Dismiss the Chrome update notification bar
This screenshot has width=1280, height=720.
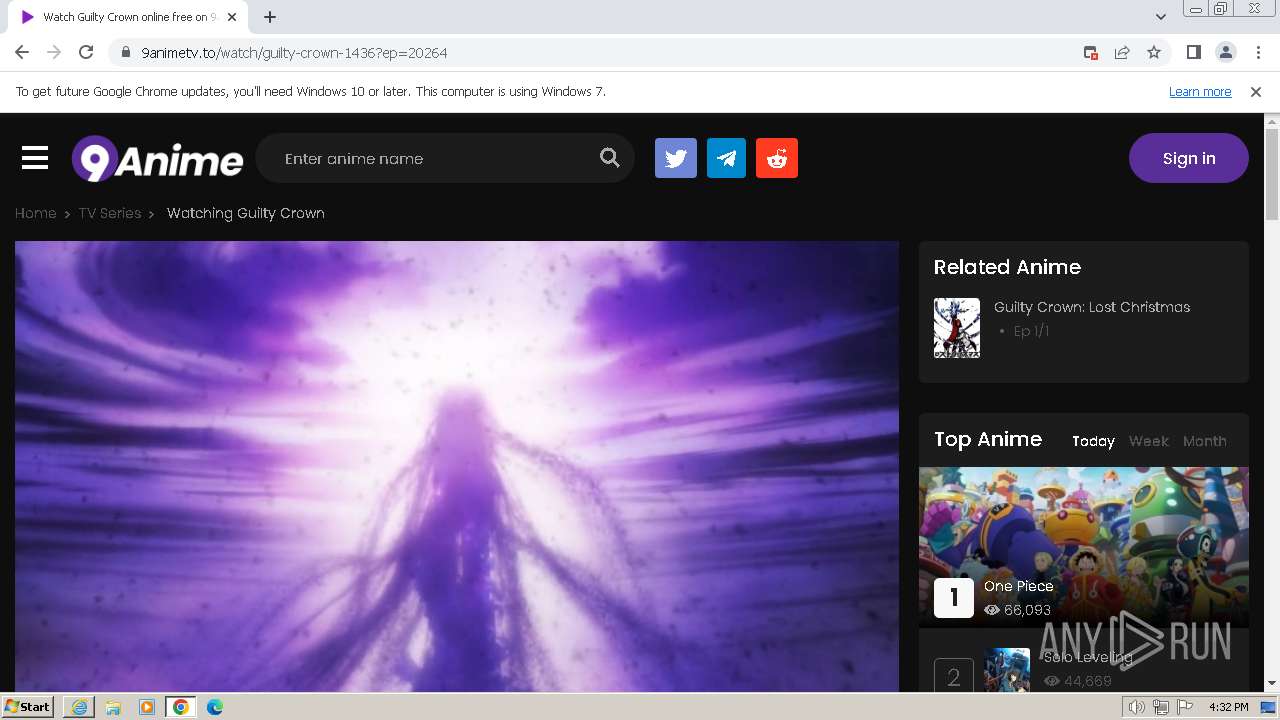point(1256,91)
